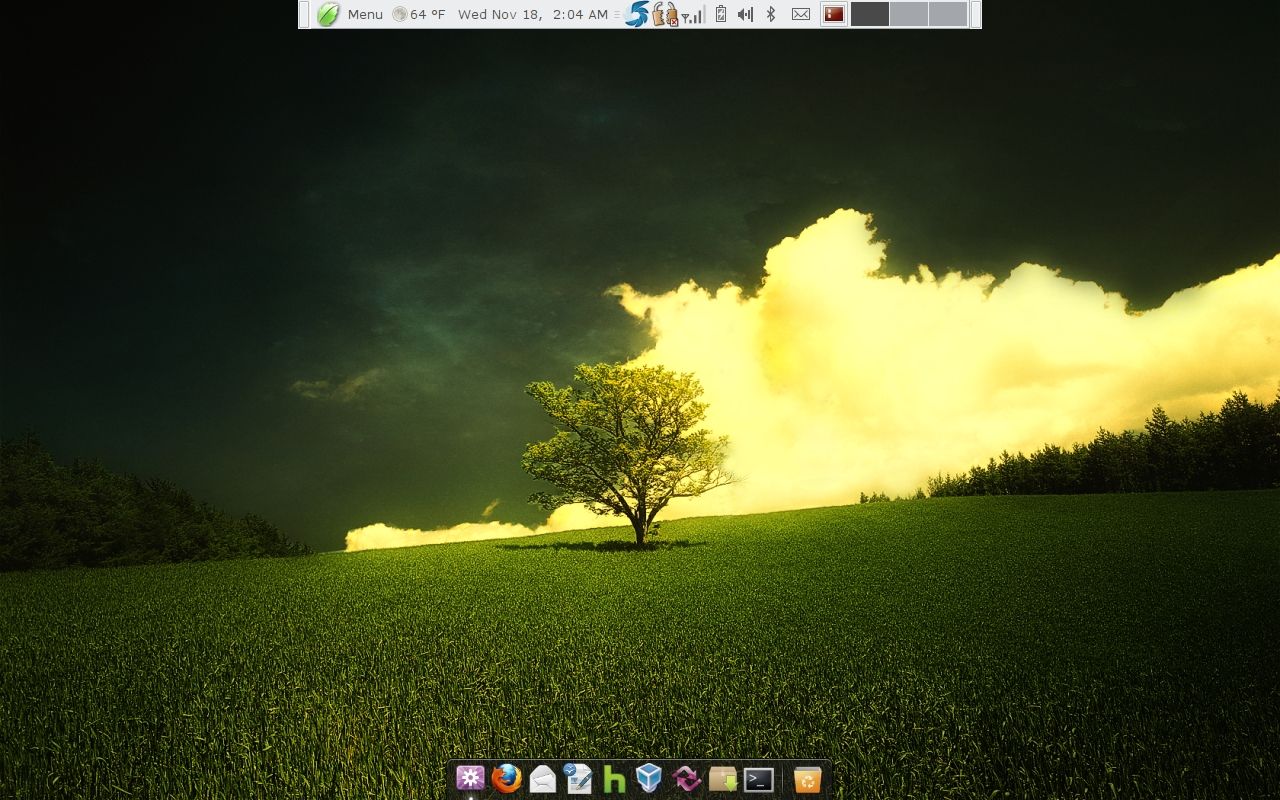Launch VirtualBox from the dock
Image resolution: width=1280 pixels, height=800 pixels.
[x=650, y=778]
